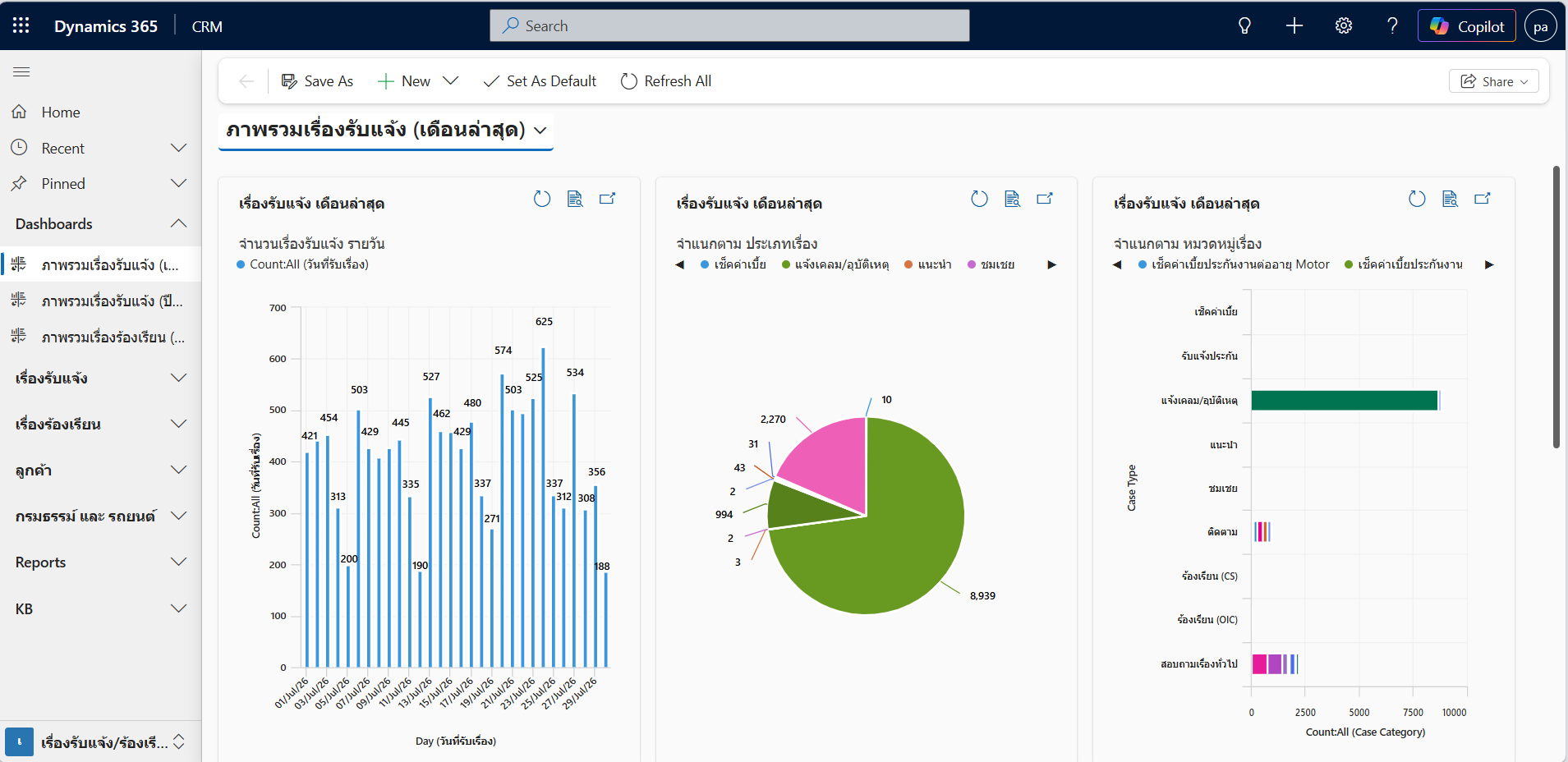Open the dashboard selector ภาพรวมเรื่องรับแจ้ง (เดือนล่าสุด)
The image size is (1568, 762).
[x=386, y=130]
